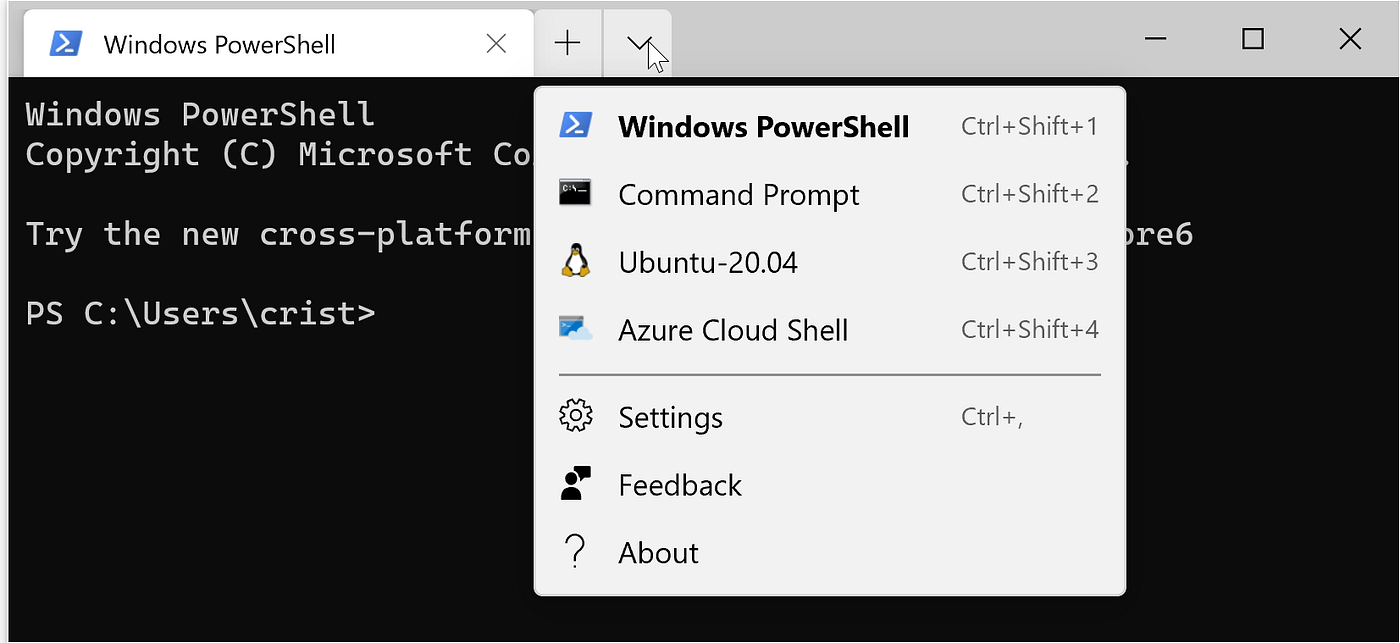1400x643 pixels.
Task: Click the Azure Cloud Shell icon
Action: 576,329
